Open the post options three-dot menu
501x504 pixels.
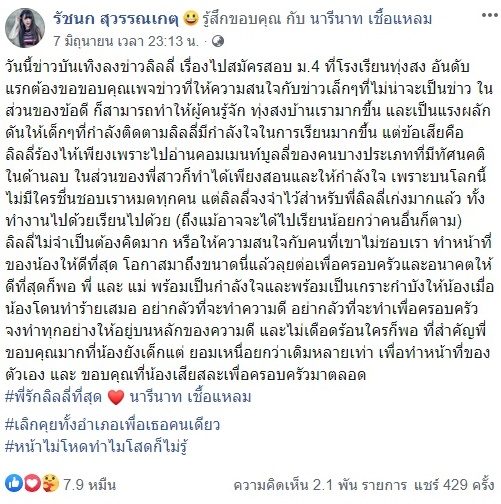pyautogui.click(x=490, y=15)
